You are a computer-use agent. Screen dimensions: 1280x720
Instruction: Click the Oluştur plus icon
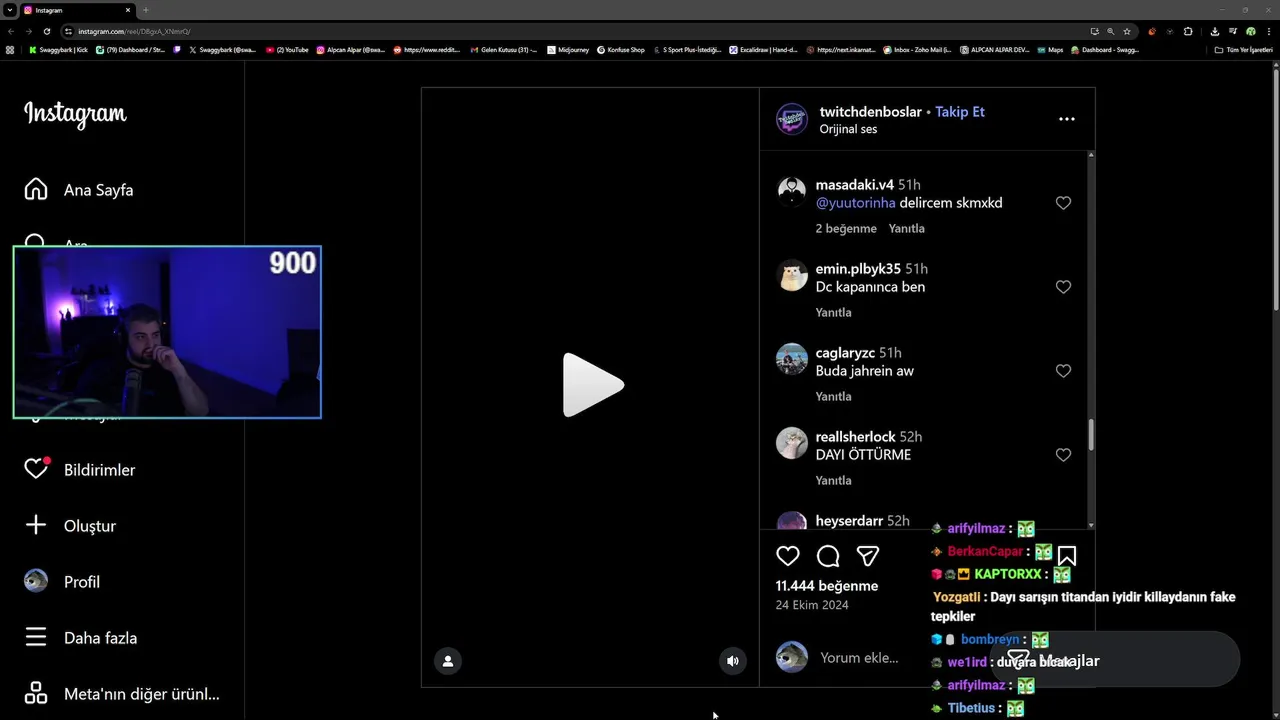[x=36, y=525]
